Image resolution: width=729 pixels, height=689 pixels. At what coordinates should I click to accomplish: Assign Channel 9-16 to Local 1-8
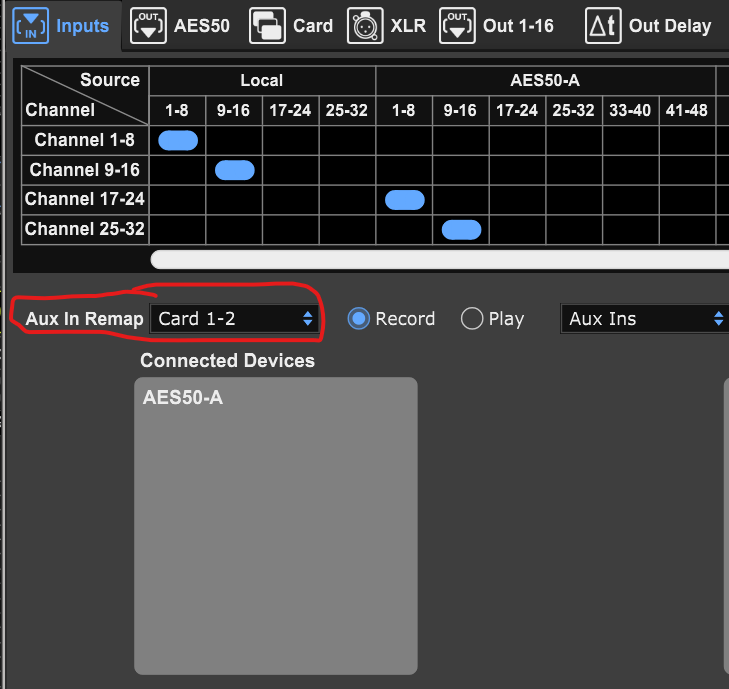click(x=178, y=170)
